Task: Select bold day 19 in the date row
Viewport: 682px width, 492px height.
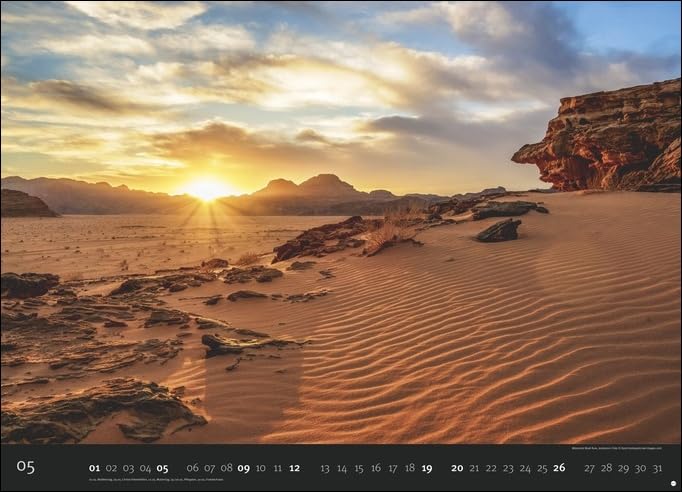Action: pos(427,469)
